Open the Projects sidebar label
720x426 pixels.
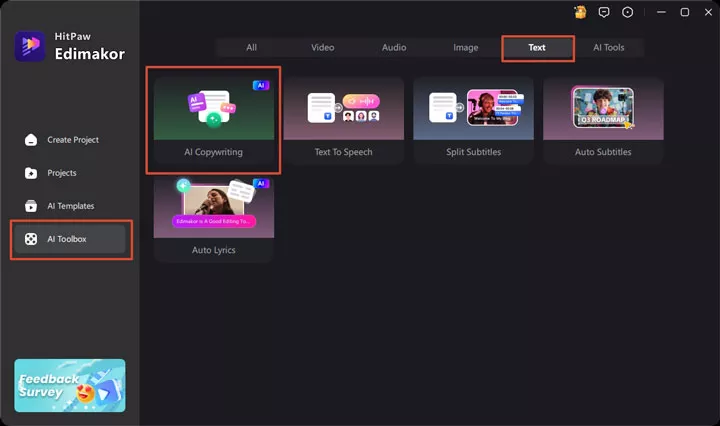click(62, 173)
